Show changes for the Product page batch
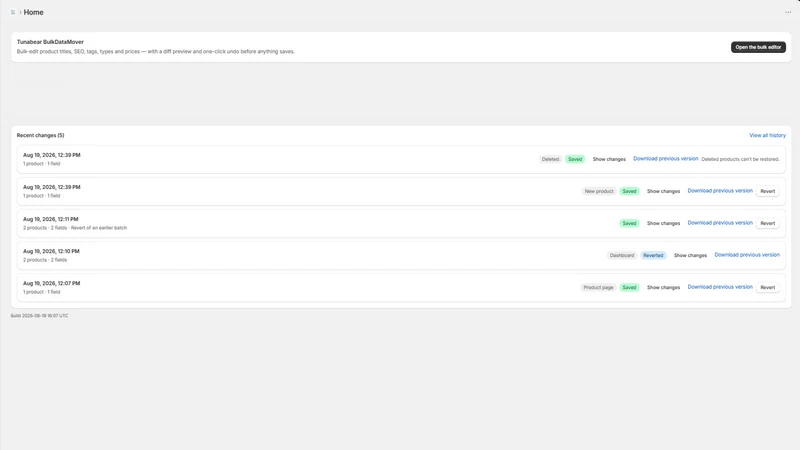The height and width of the screenshot is (450, 800). [663, 288]
